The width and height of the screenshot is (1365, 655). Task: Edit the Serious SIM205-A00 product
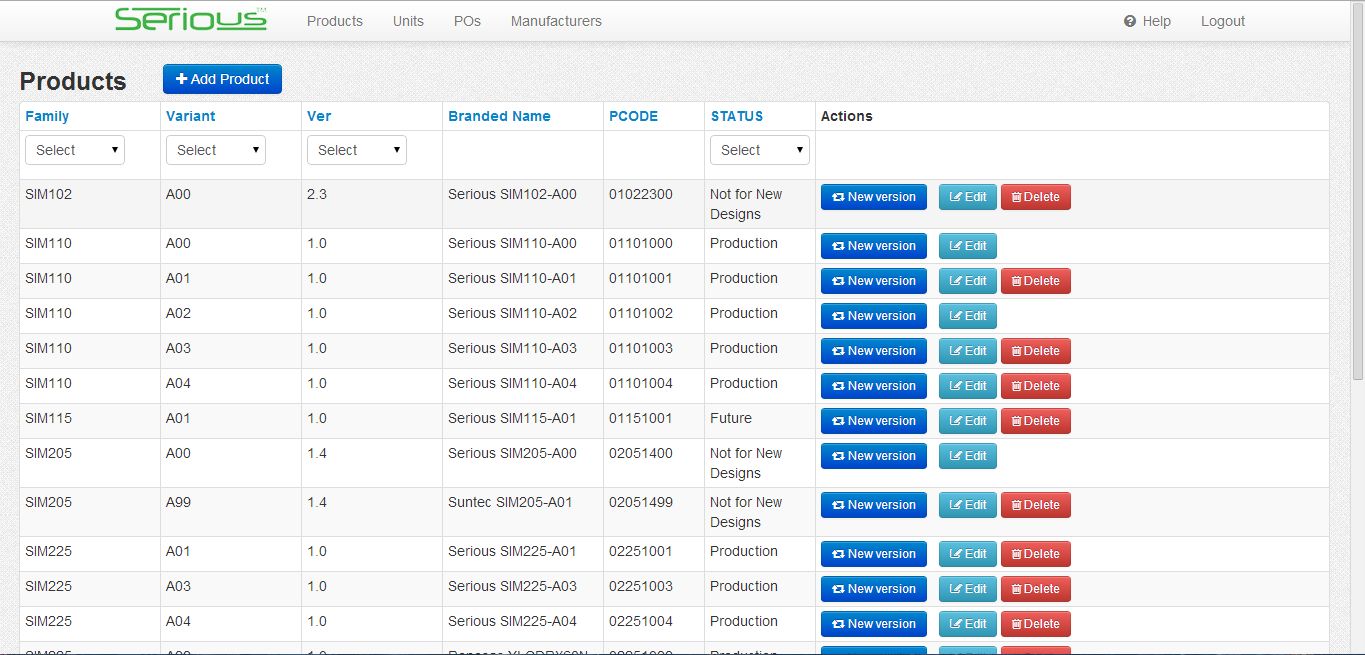(967, 456)
